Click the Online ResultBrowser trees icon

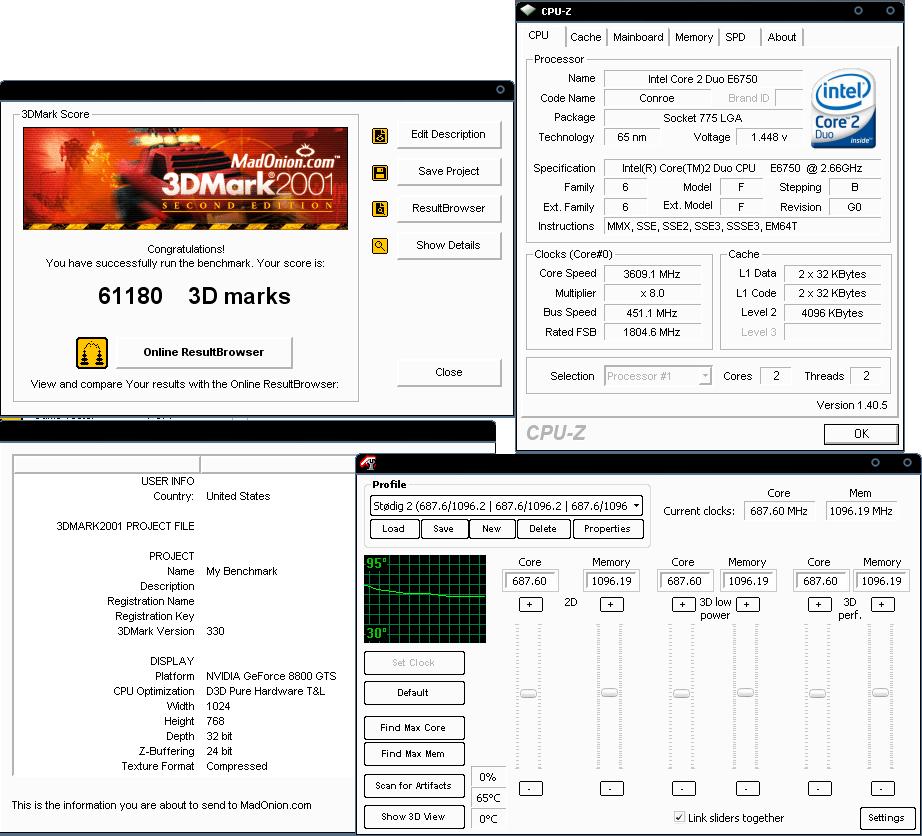(x=92, y=353)
